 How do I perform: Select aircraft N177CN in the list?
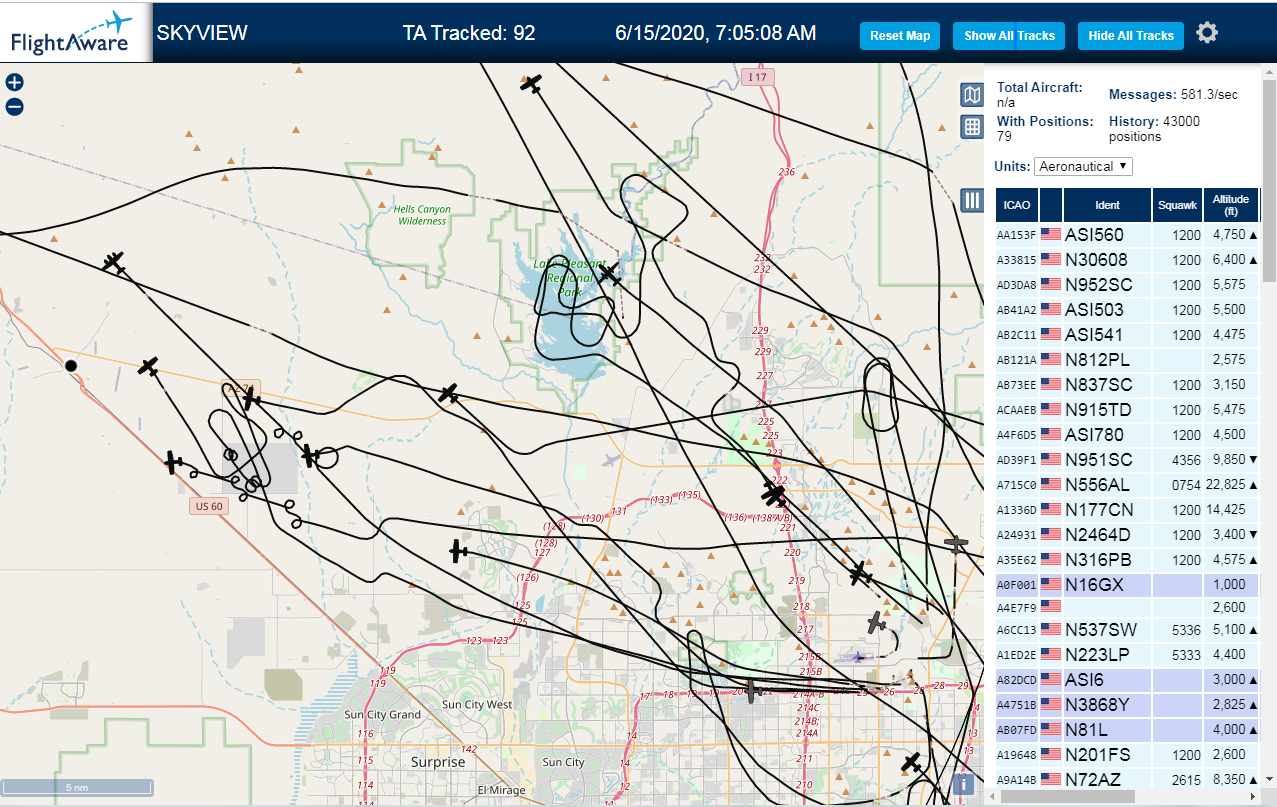click(1128, 510)
